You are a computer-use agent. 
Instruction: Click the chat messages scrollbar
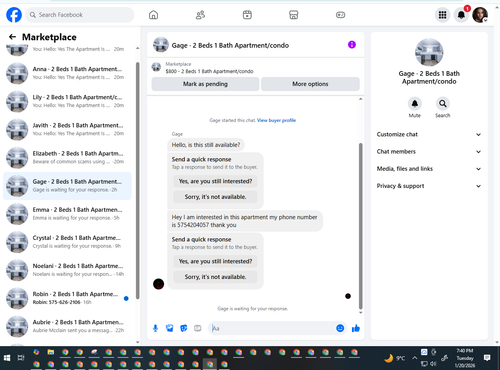[x=360, y=226]
